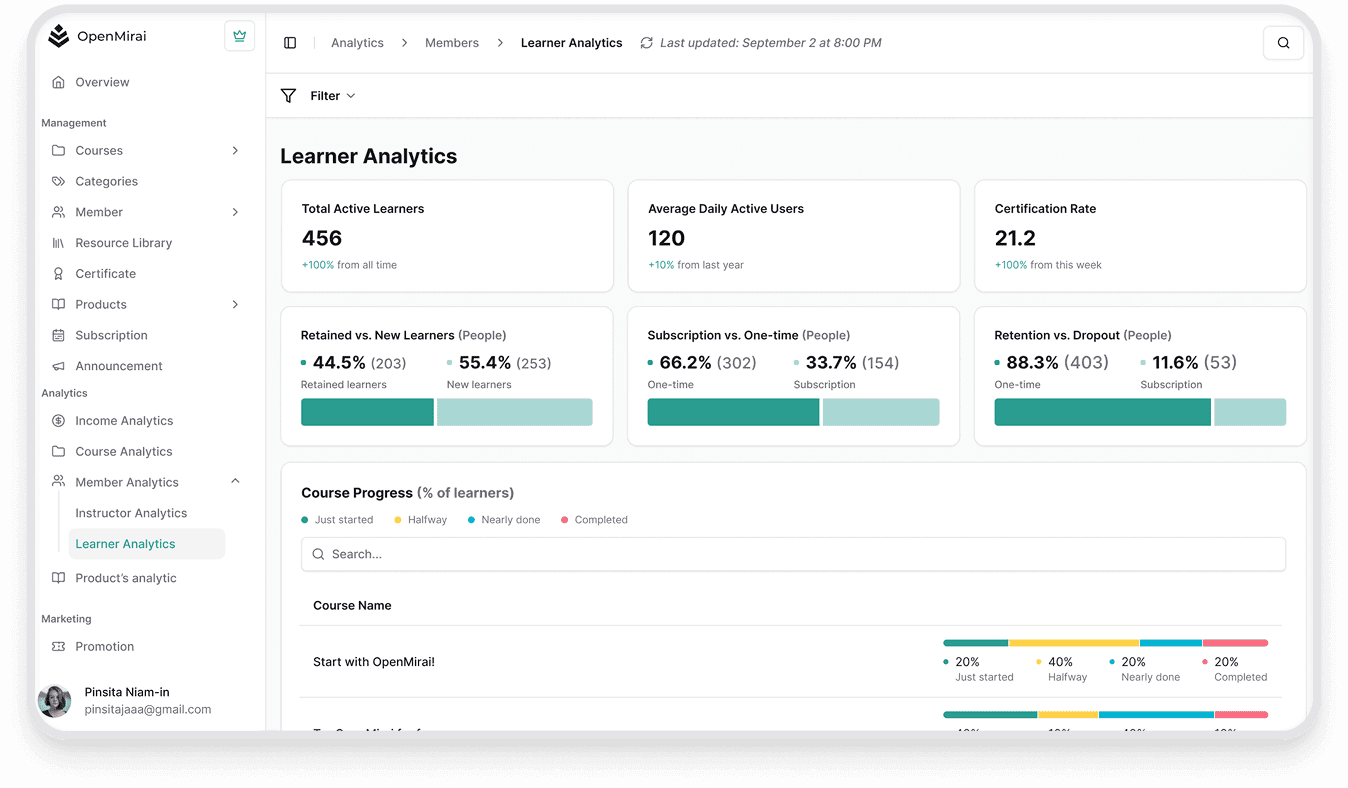This screenshot has width=1348, height=788.
Task: Click Analytics breadcrumb link
Action: coord(357,43)
